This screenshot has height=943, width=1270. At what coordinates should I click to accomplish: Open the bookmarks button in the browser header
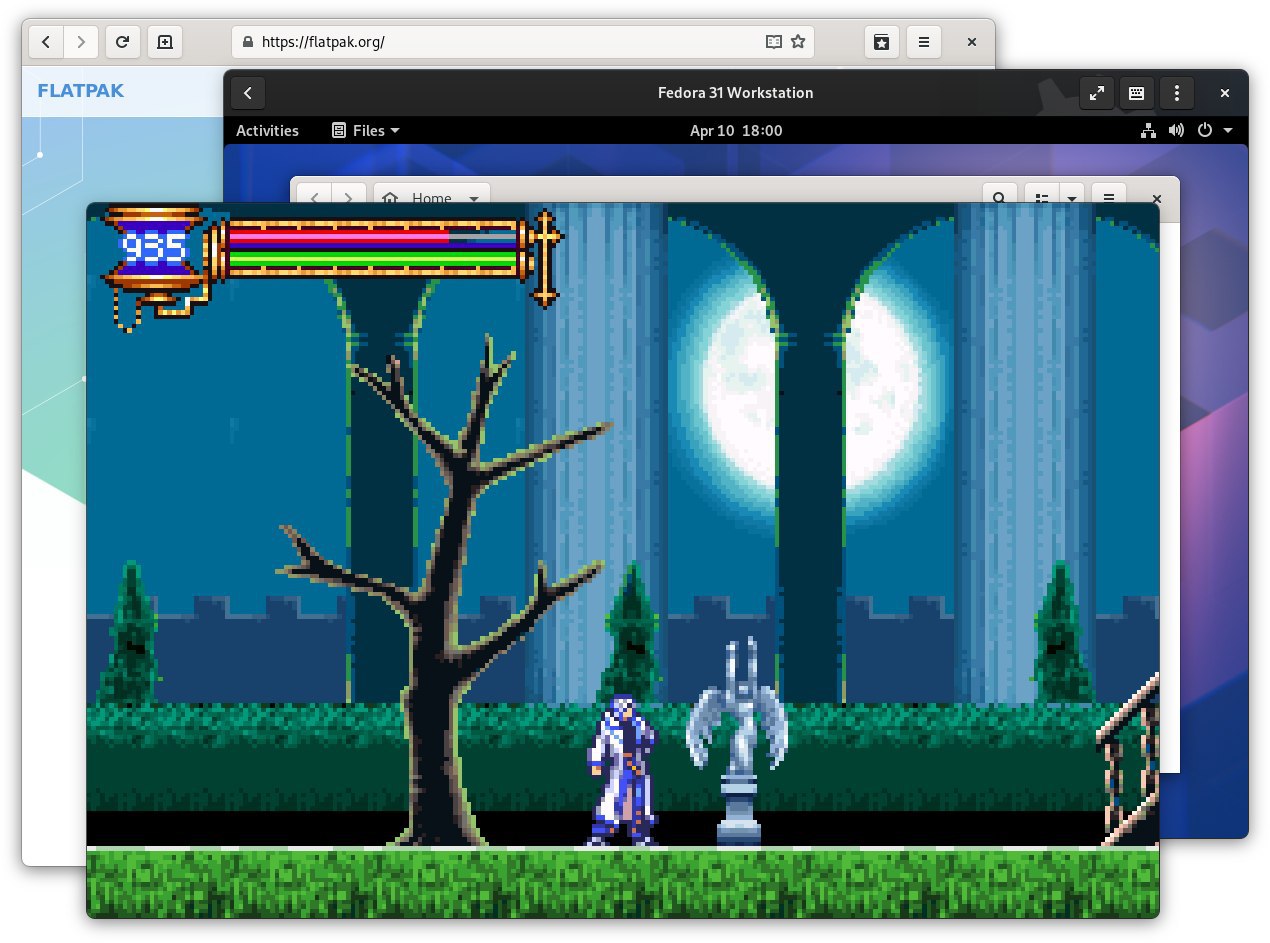pos(881,42)
